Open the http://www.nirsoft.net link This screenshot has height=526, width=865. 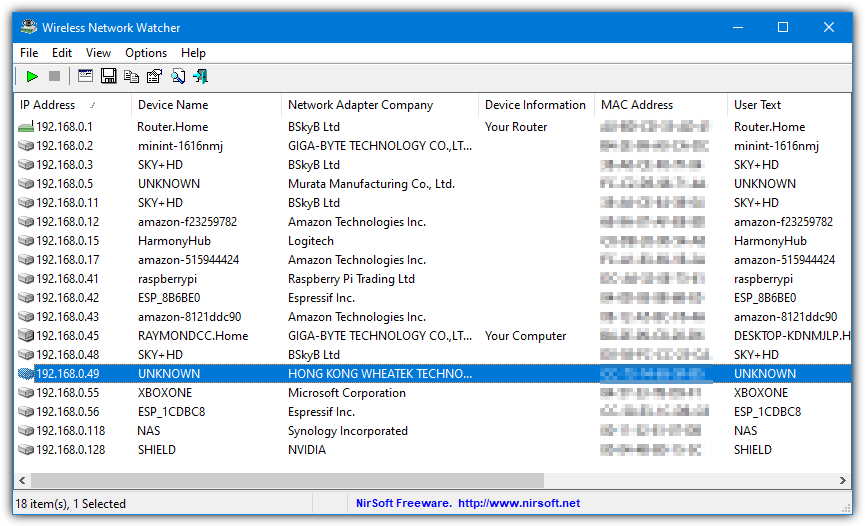[x=519, y=503]
